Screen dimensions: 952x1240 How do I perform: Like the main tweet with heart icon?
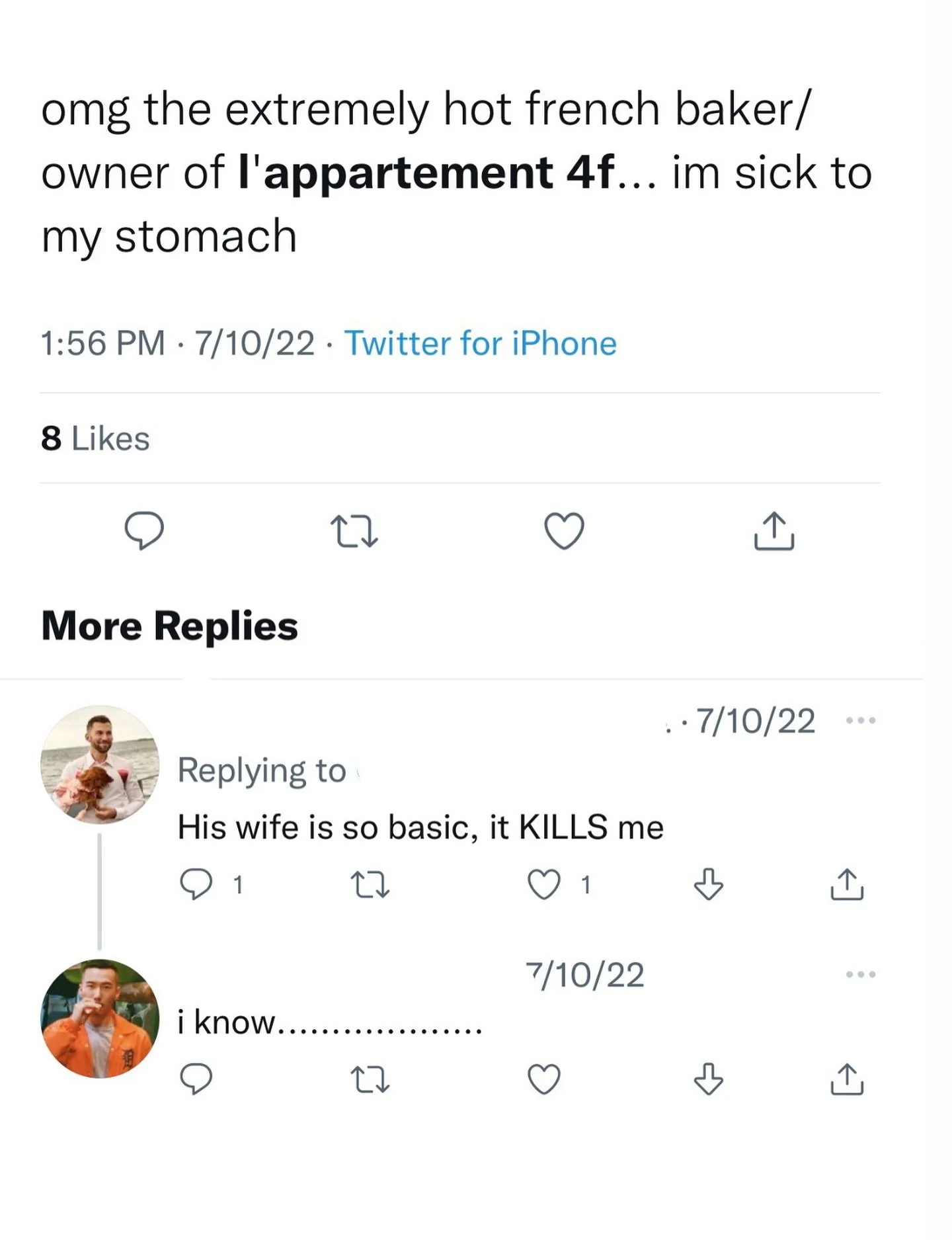click(564, 531)
